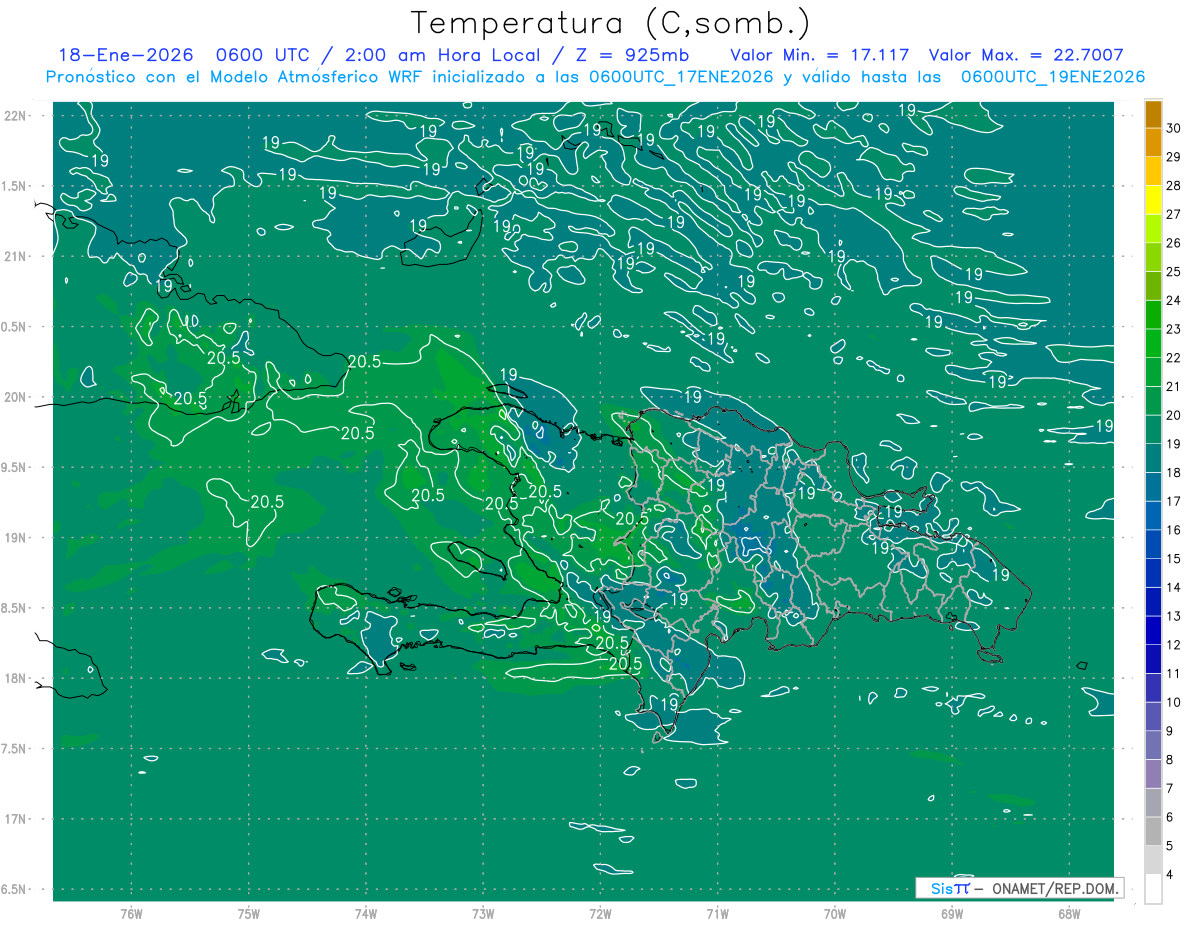The height and width of the screenshot is (927, 1200).
Task: Click "Valor Min. = 17.117"
Action: pos(820,55)
